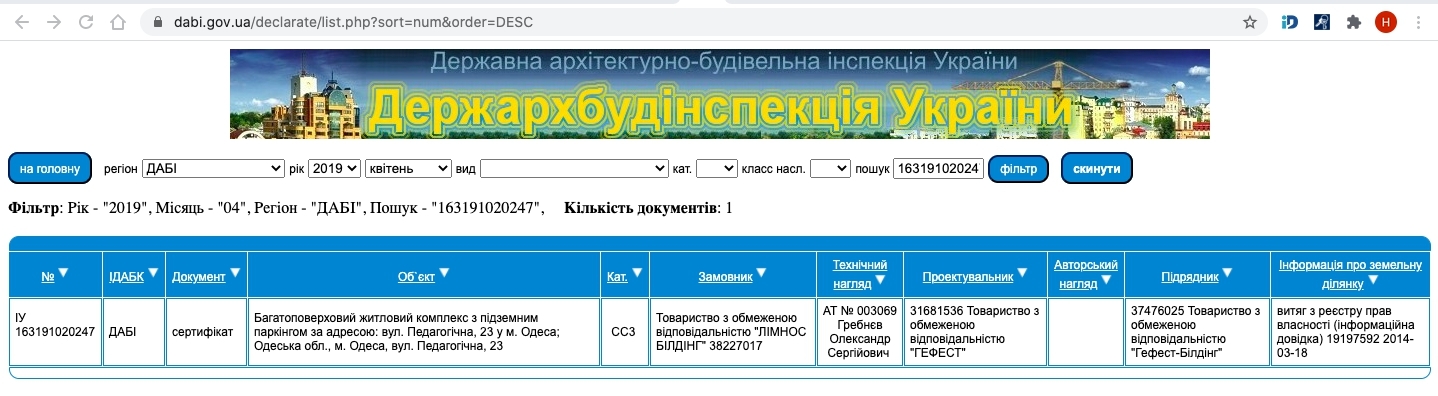Click the sort triangle beside Підрядник column

point(1227,273)
